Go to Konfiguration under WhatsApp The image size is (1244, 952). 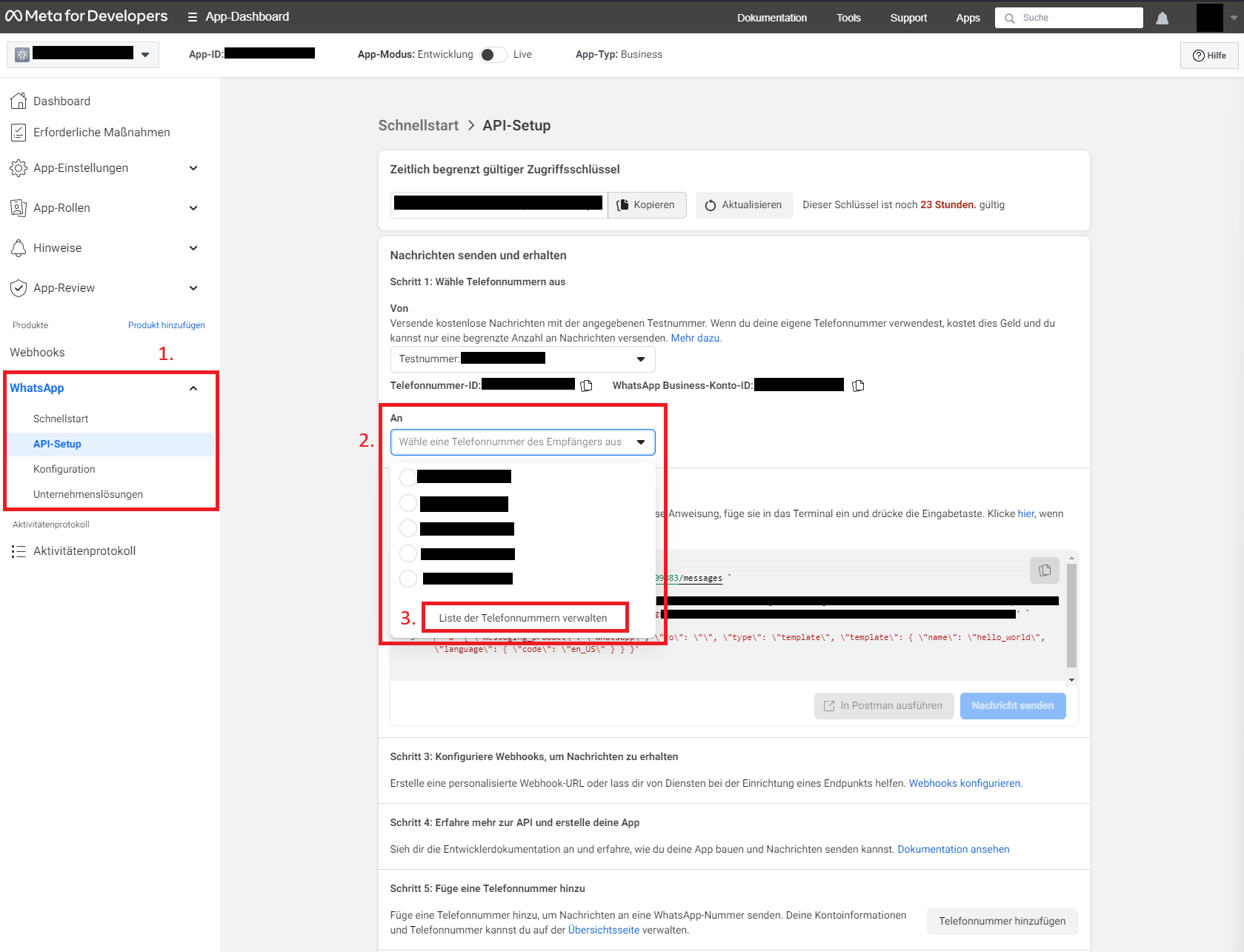[64, 469]
